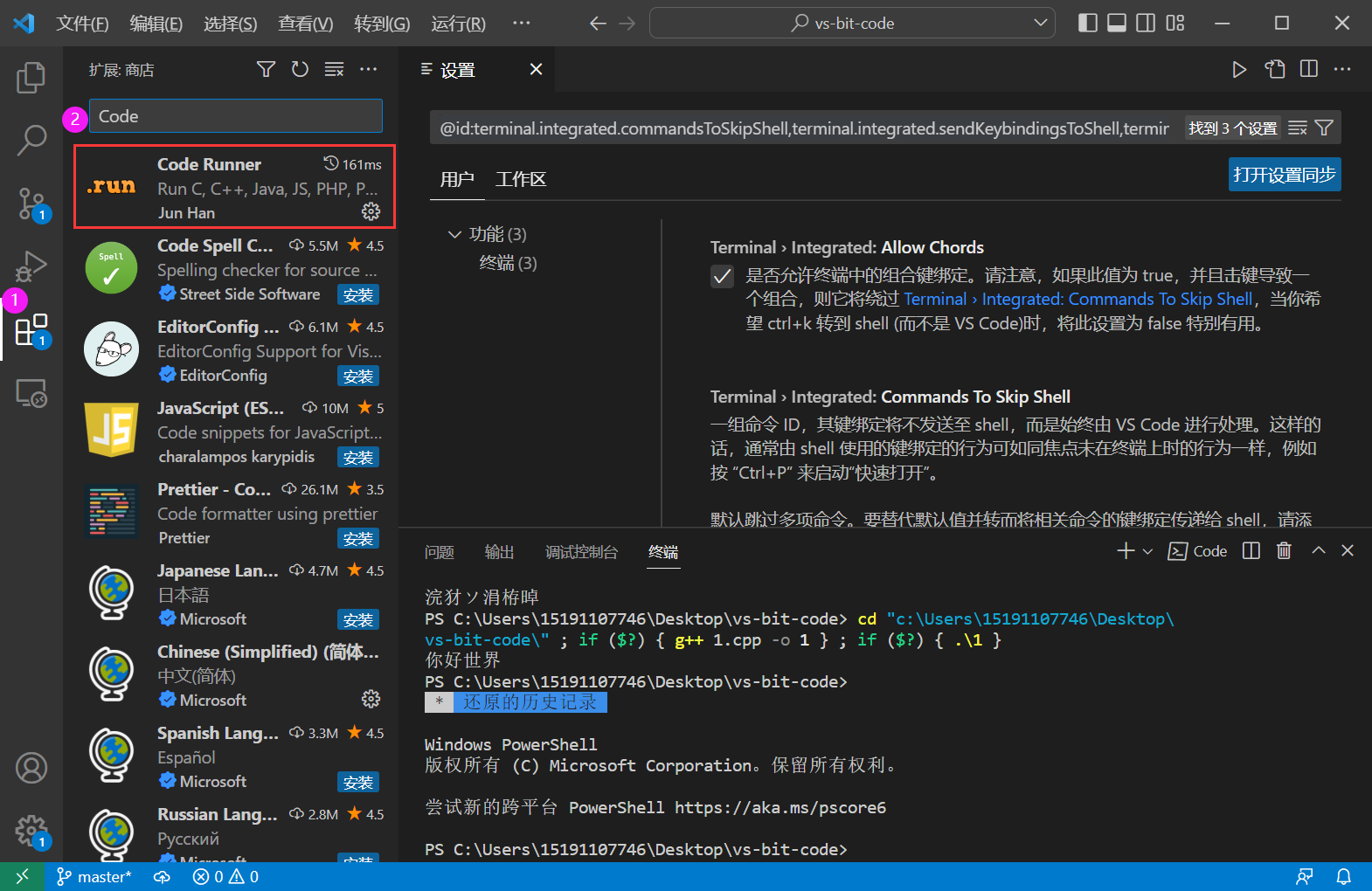
Task: Refresh the extensions list
Action: point(300,69)
